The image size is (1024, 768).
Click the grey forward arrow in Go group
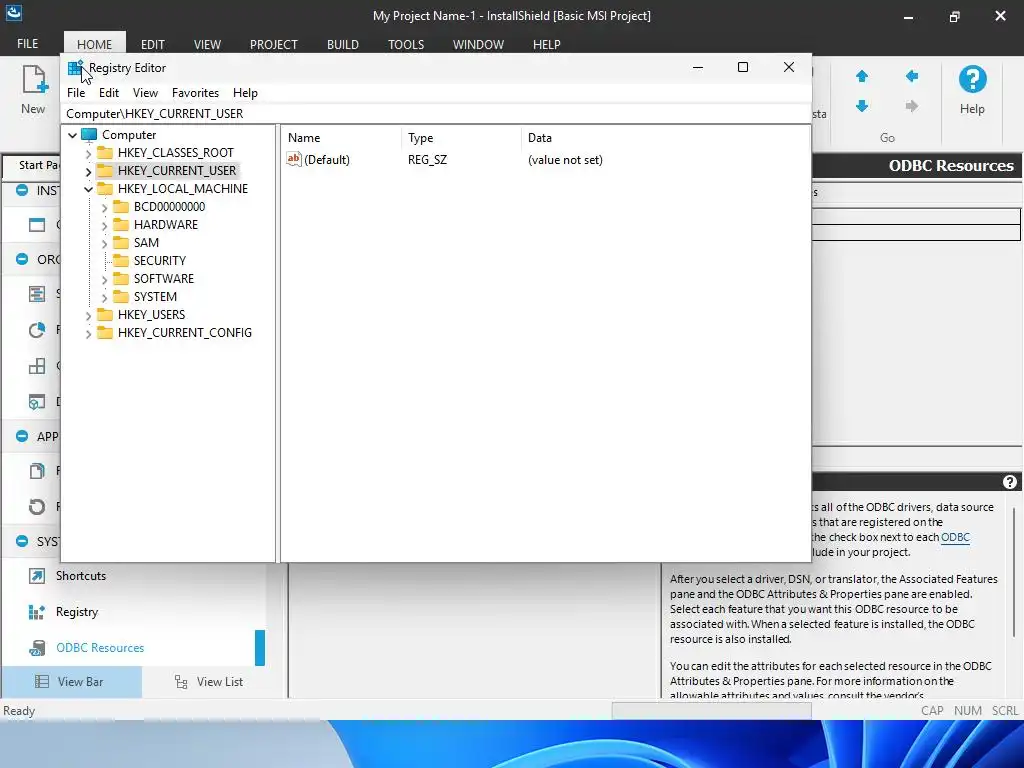tap(912, 106)
